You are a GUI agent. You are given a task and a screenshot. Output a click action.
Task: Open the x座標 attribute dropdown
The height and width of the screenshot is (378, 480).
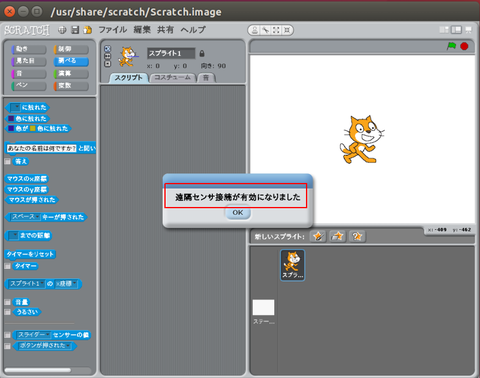click(x=75, y=284)
